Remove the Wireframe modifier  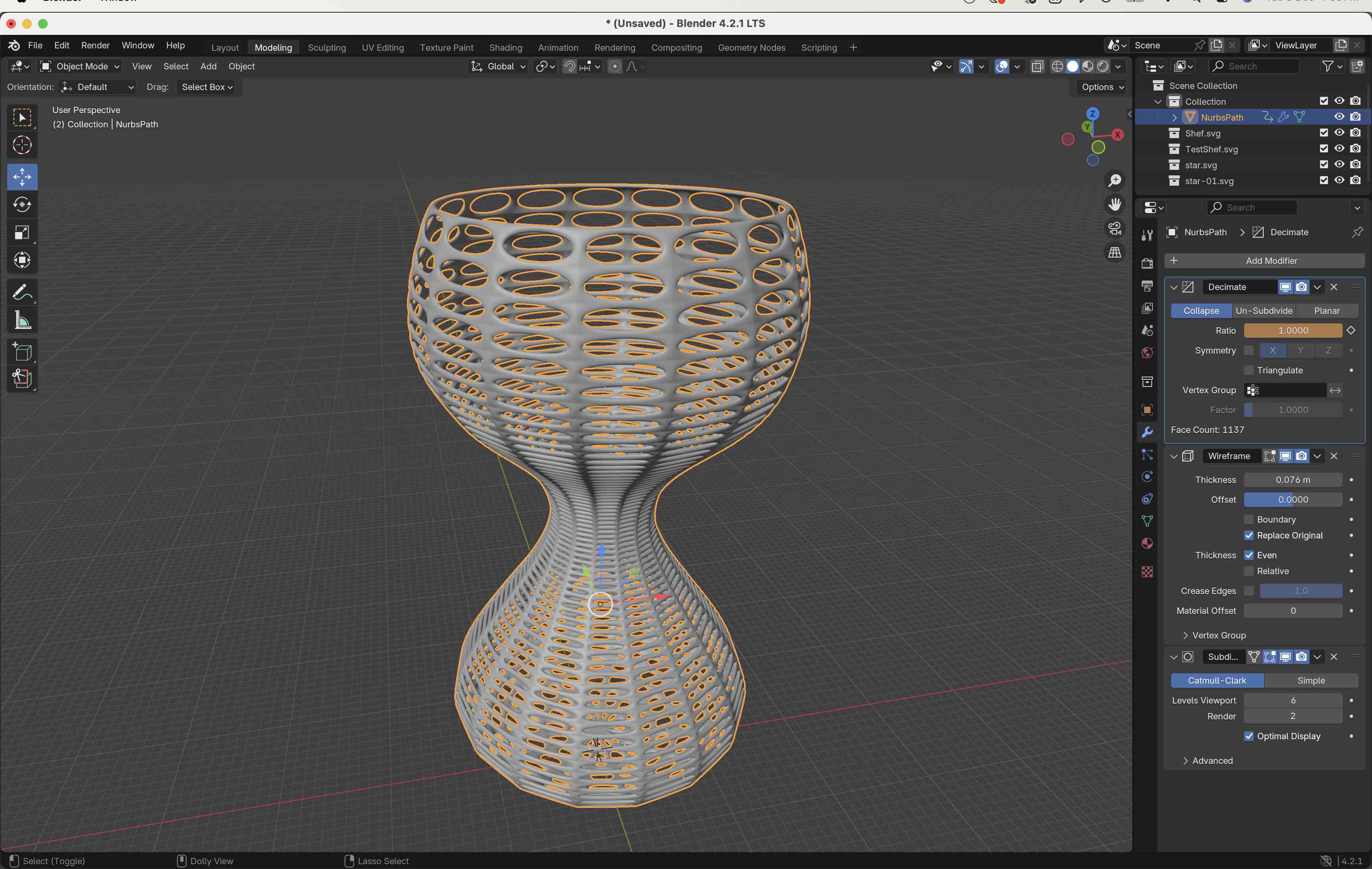(x=1334, y=456)
